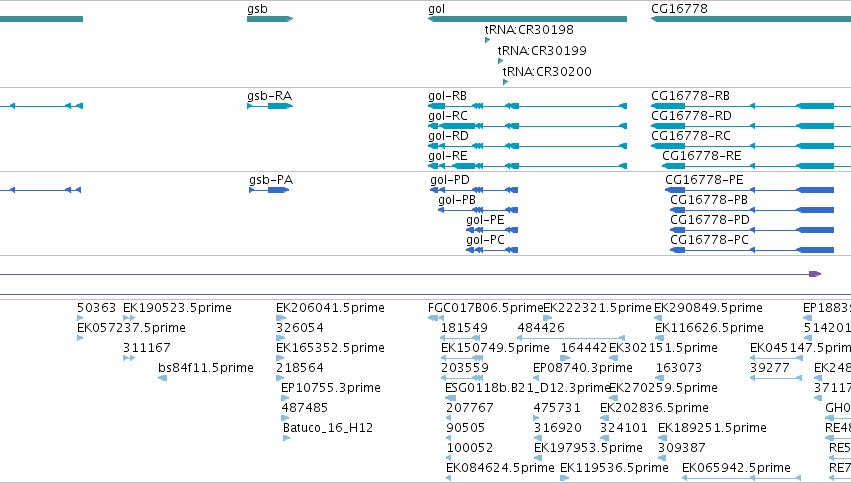Select the gol-PD protein feature
Image resolution: width=851 pixels, height=483 pixels.
[474, 190]
